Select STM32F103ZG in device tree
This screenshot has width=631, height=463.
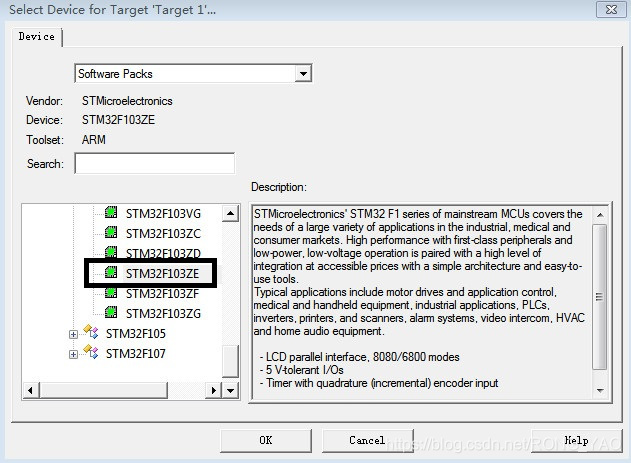click(163, 314)
